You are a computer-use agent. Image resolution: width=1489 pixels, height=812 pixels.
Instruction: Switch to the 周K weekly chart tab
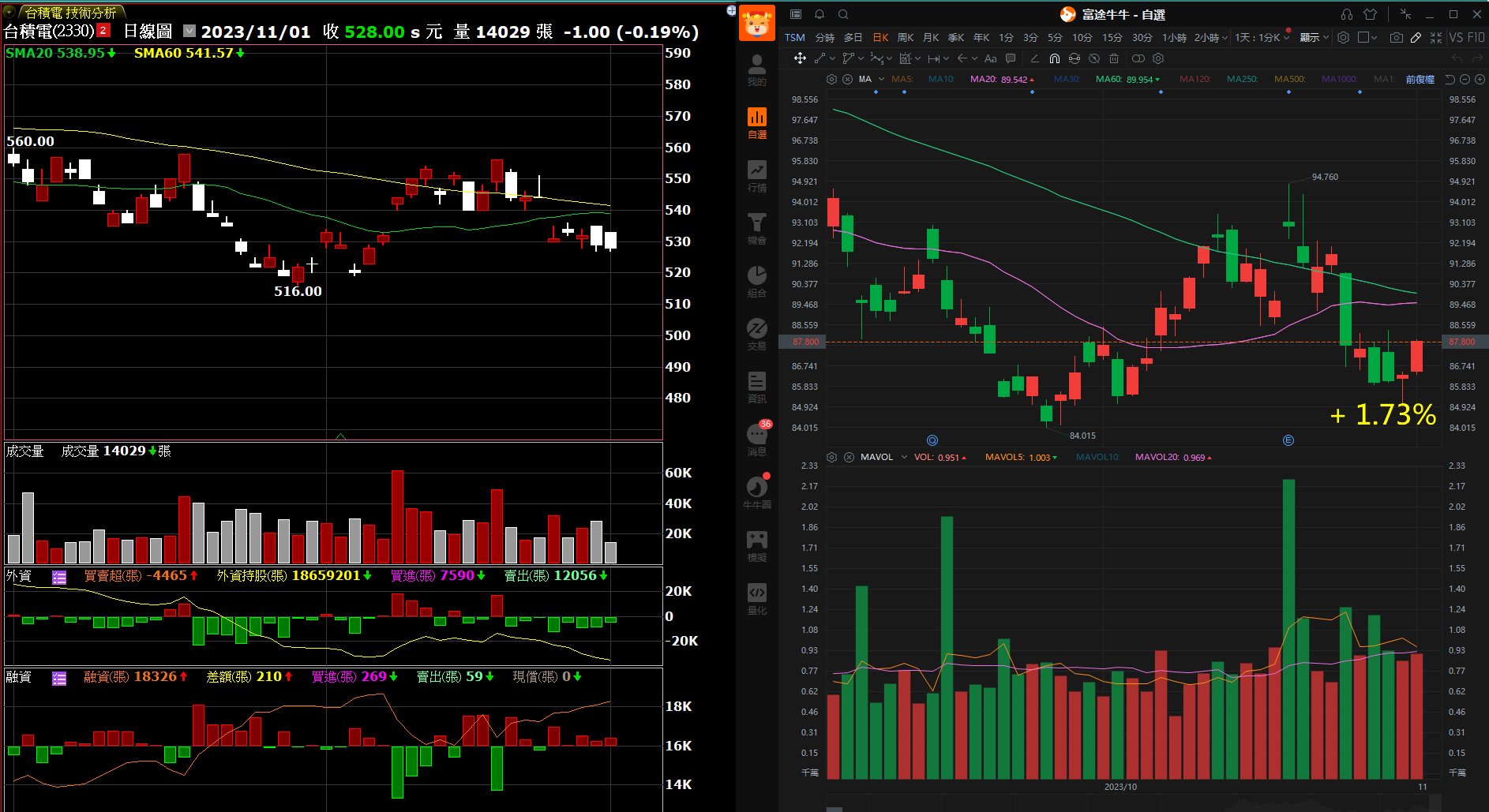tap(906, 37)
